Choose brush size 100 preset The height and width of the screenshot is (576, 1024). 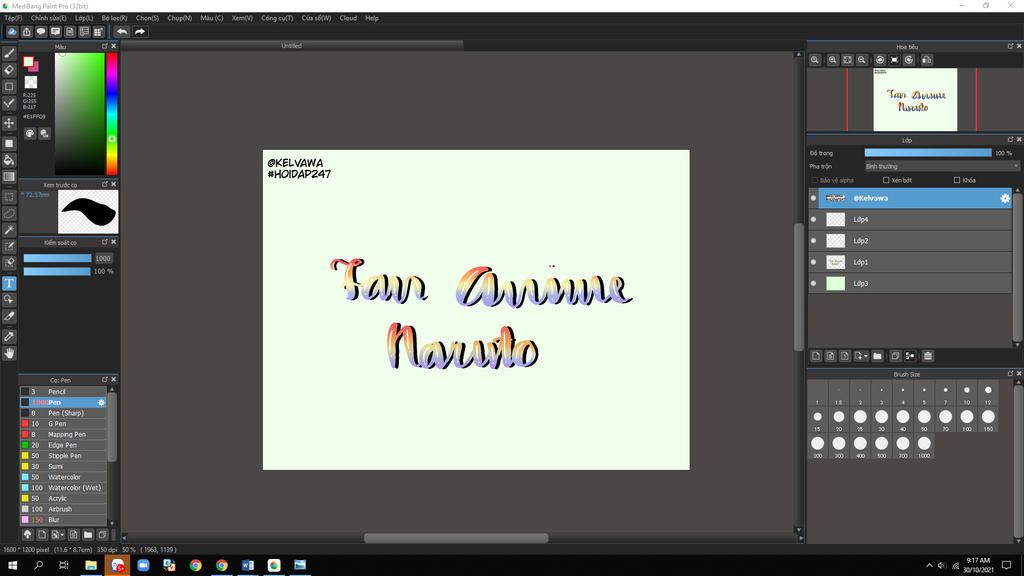(967, 420)
